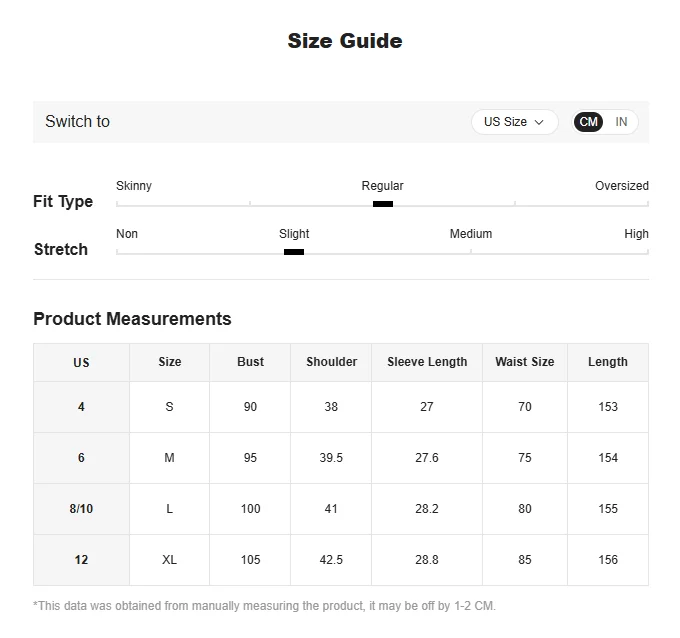Switch measurements to IN

(x=621, y=122)
